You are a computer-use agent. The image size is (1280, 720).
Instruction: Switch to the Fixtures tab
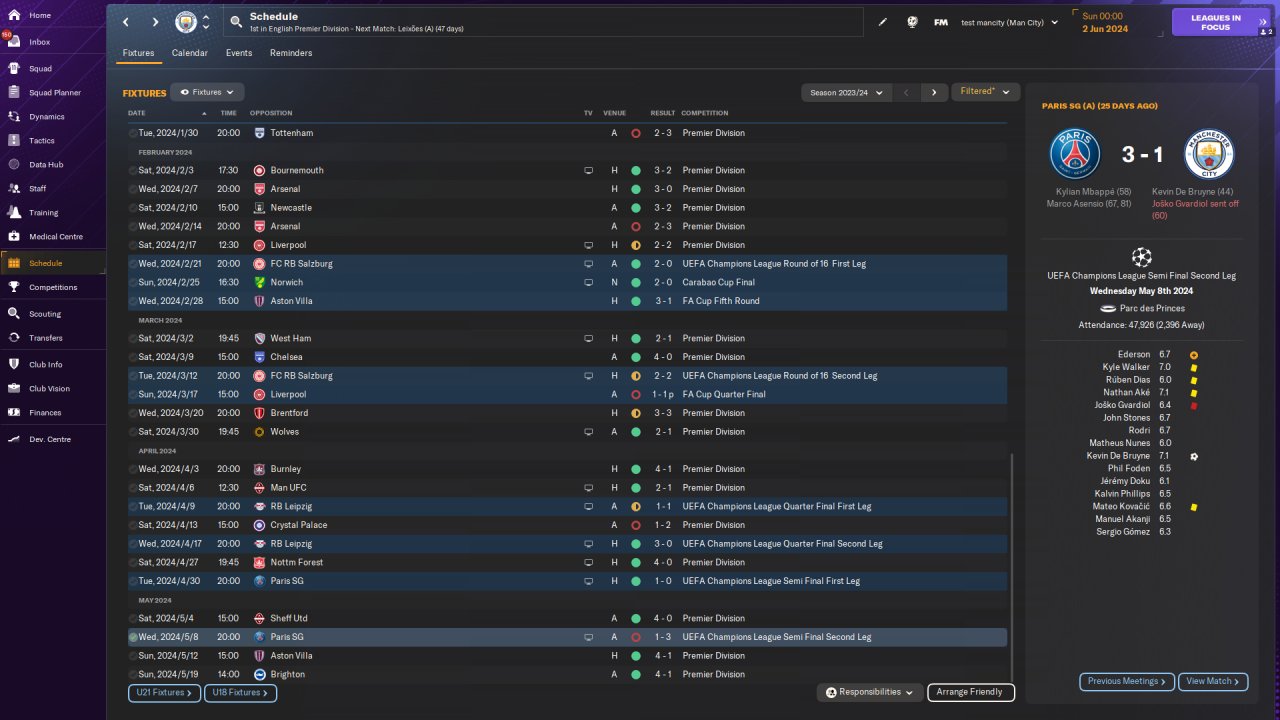[138, 53]
